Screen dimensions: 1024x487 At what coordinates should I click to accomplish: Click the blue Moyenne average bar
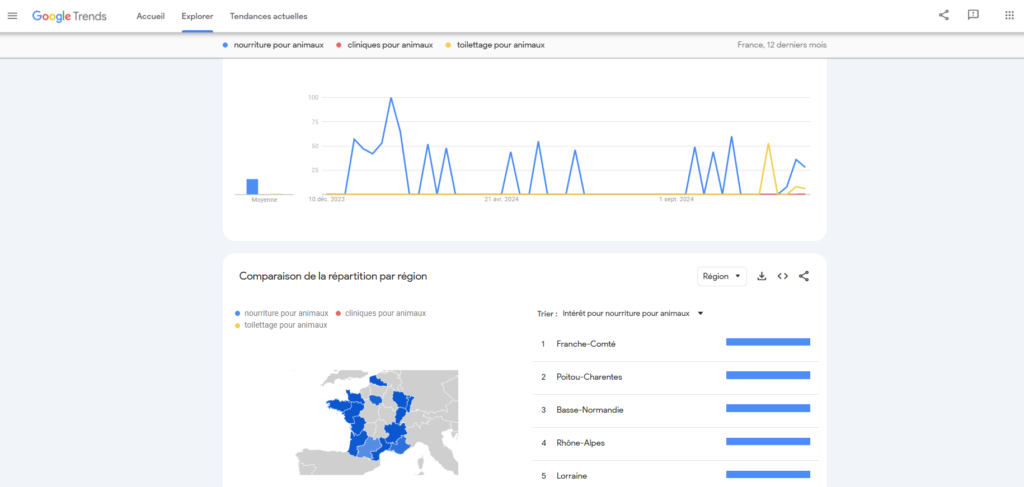pyautogui.click(x=252, y=186)
